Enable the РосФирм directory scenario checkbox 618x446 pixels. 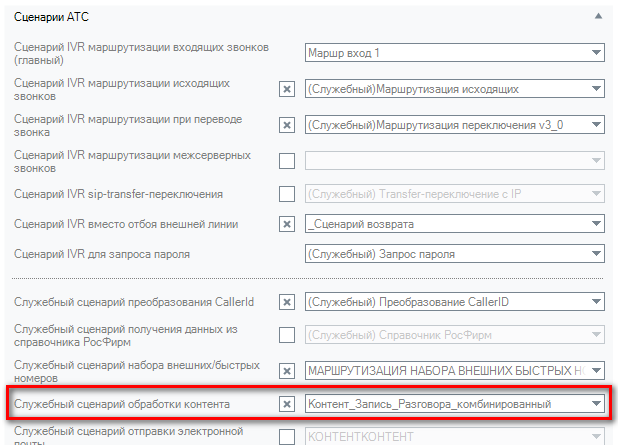pyautogui.click(x=287, y=334)
